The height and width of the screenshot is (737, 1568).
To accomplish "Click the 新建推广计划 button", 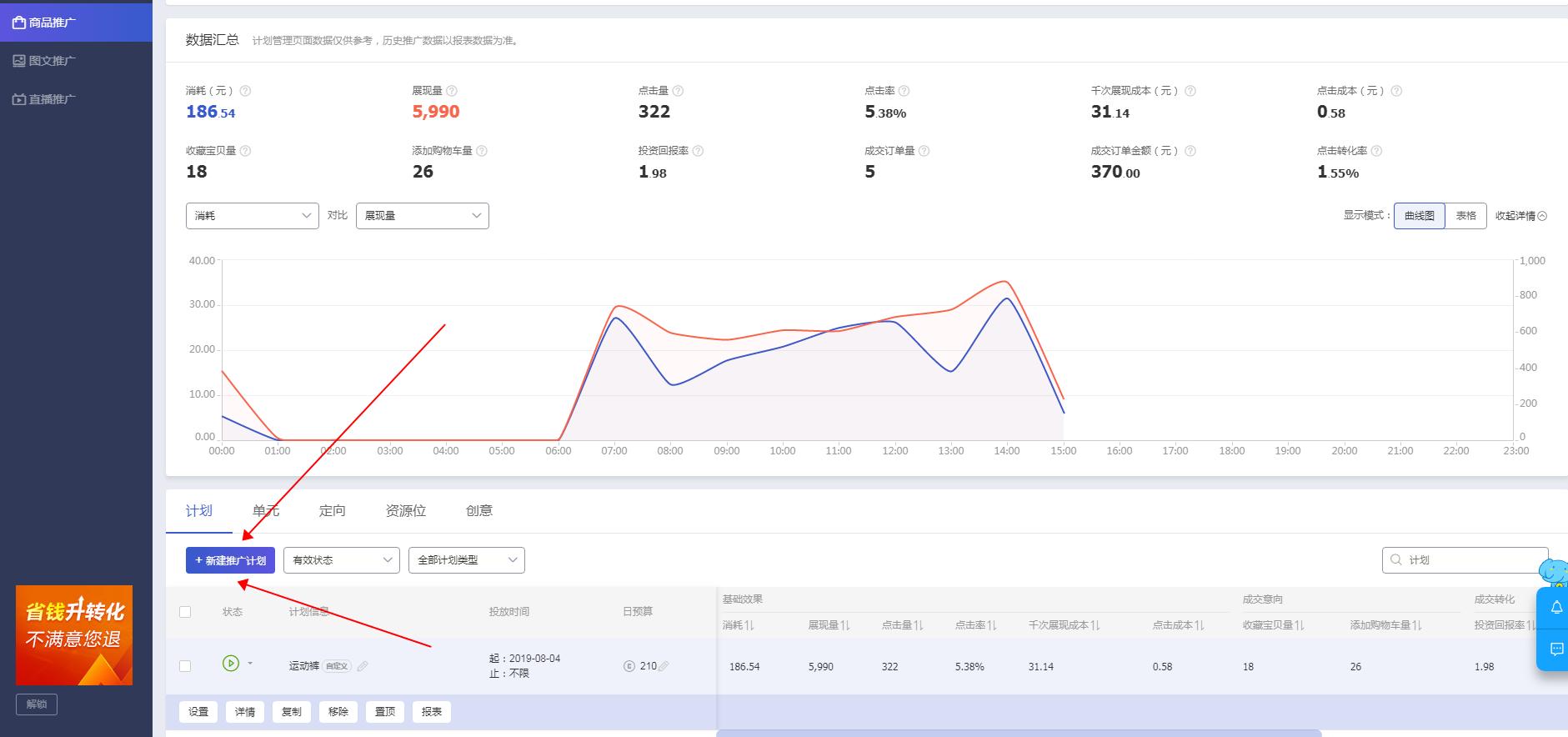I will (x=230, y=560).
